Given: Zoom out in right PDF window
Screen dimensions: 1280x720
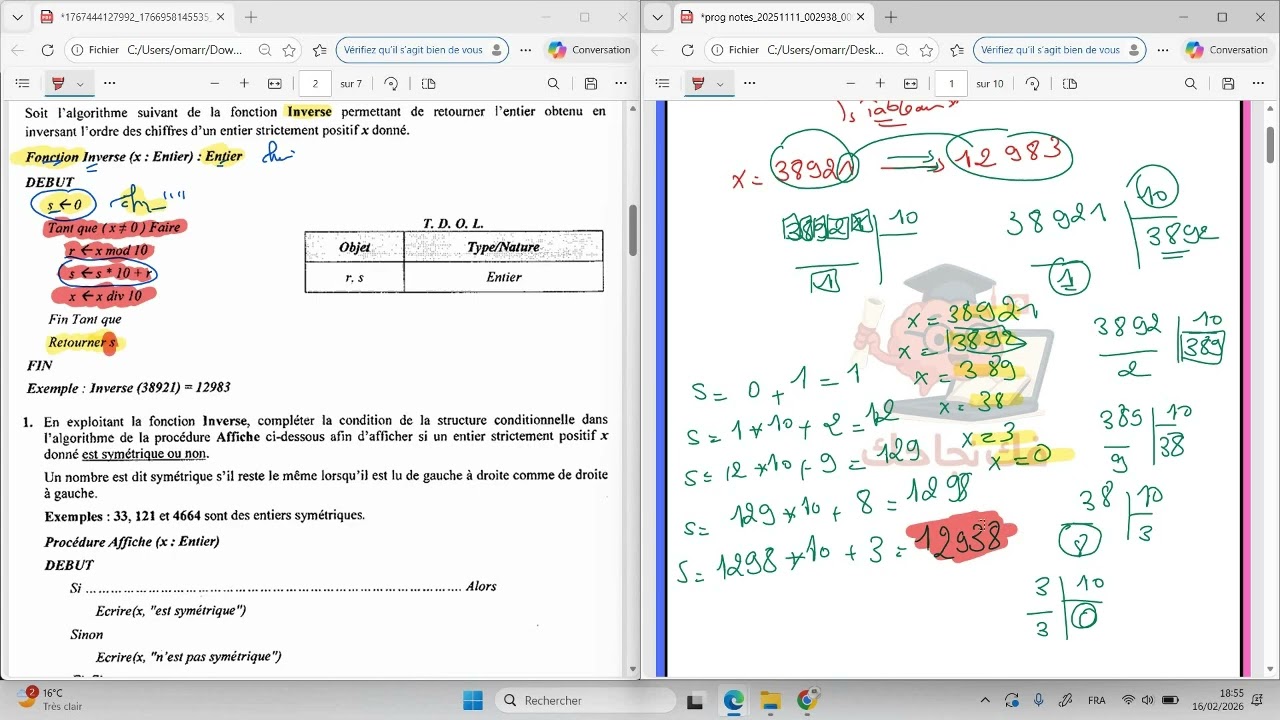Looking at the screenshot, I should (851, 84).
